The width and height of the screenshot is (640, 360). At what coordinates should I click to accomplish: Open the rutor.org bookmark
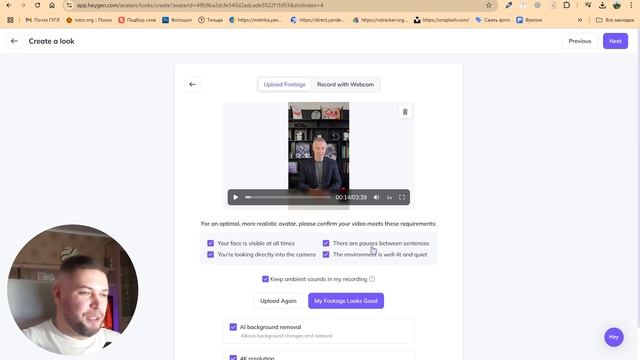tap(89, 20)
